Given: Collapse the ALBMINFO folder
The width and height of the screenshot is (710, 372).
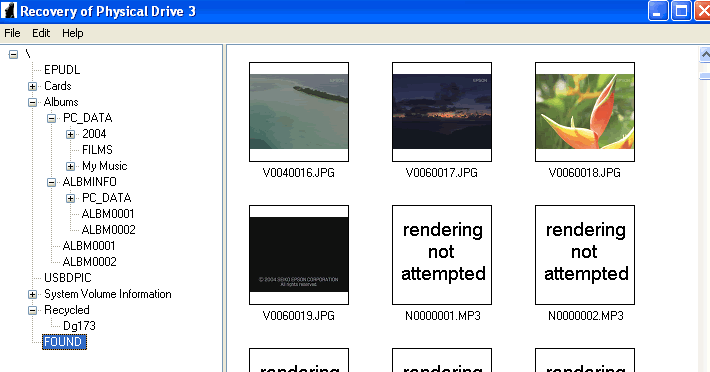Looking at the screenshot, I should (x=52, y=182).
